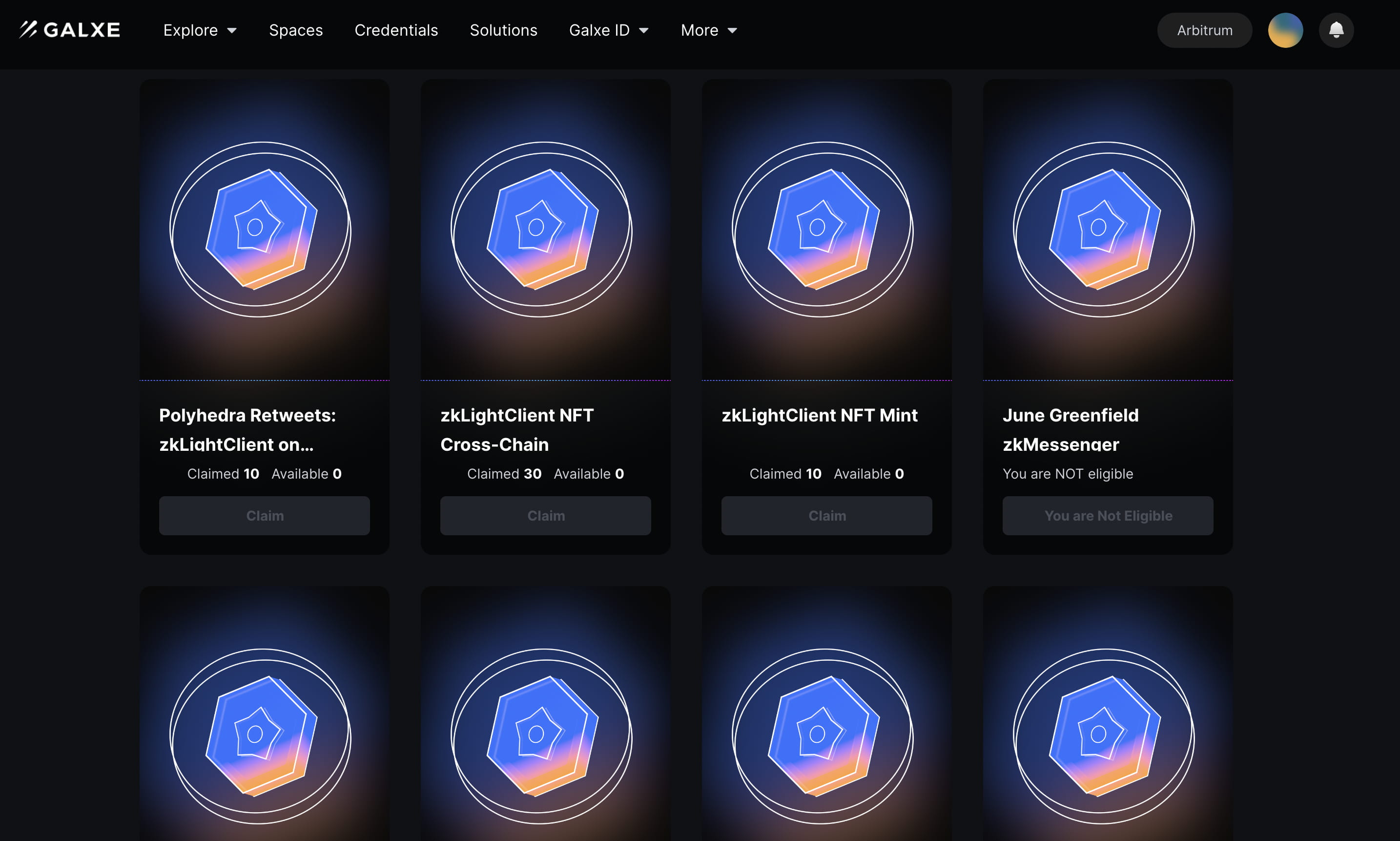Click the Galxe logo icon
Viewport: 1400px width, 841px height.
pos(28,29)
